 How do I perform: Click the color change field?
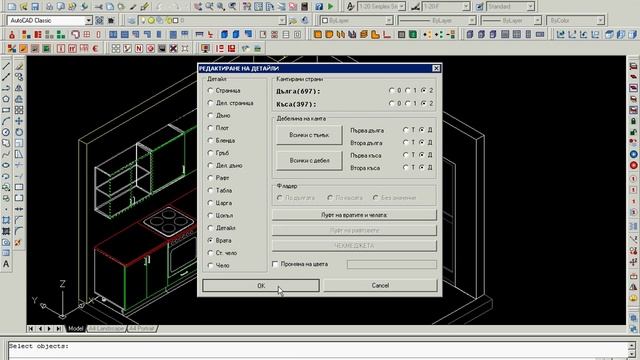click(392, 264)
